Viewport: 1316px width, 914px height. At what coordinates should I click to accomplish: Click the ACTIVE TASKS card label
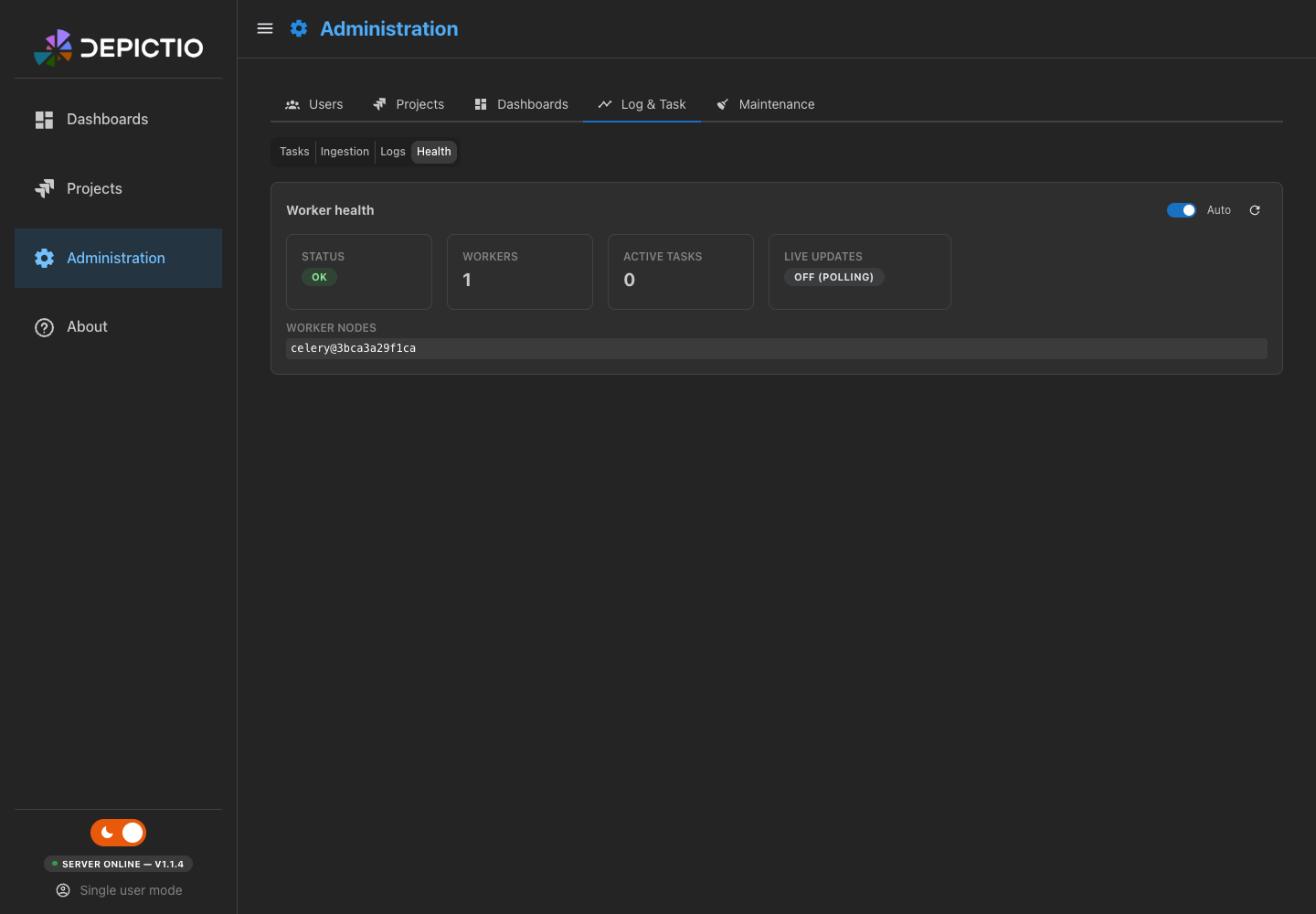click(x=663, y=257)
